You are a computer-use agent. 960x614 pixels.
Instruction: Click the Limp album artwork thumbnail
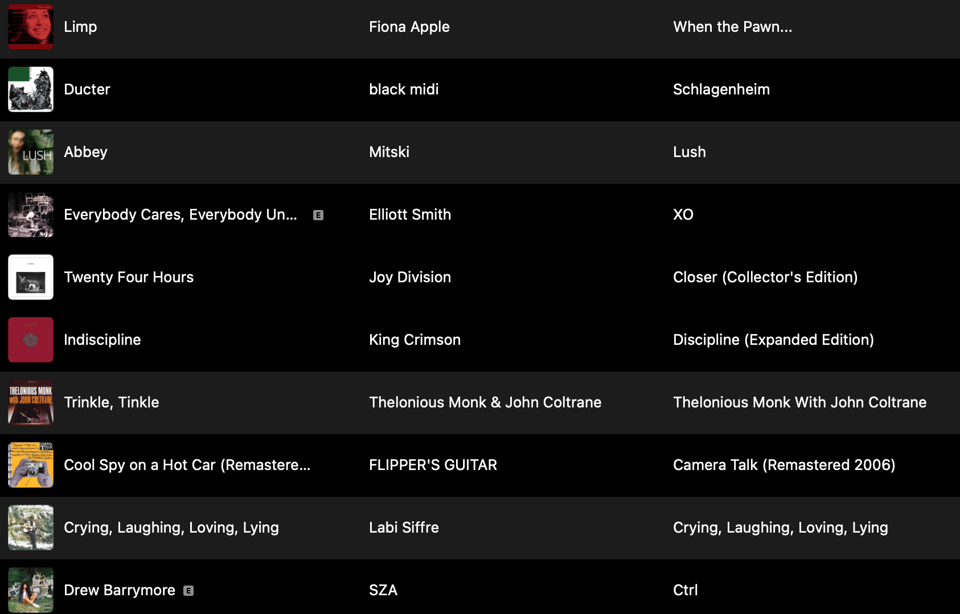pos(31,27)
